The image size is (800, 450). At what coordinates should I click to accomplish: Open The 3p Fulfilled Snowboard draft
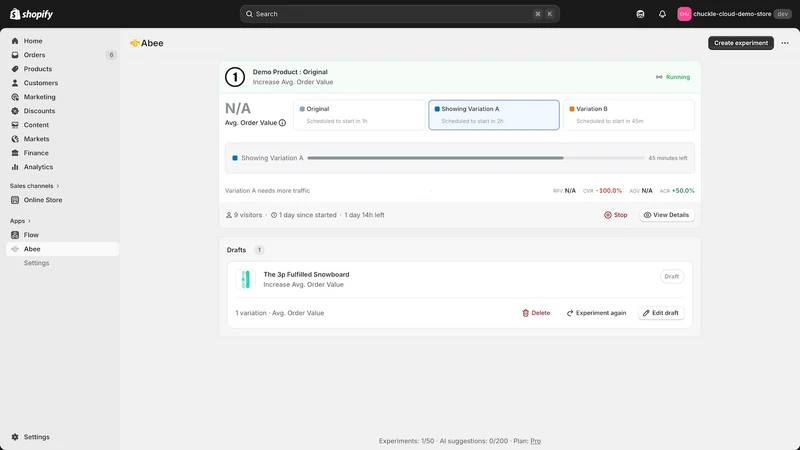click(x=306, y=274)
